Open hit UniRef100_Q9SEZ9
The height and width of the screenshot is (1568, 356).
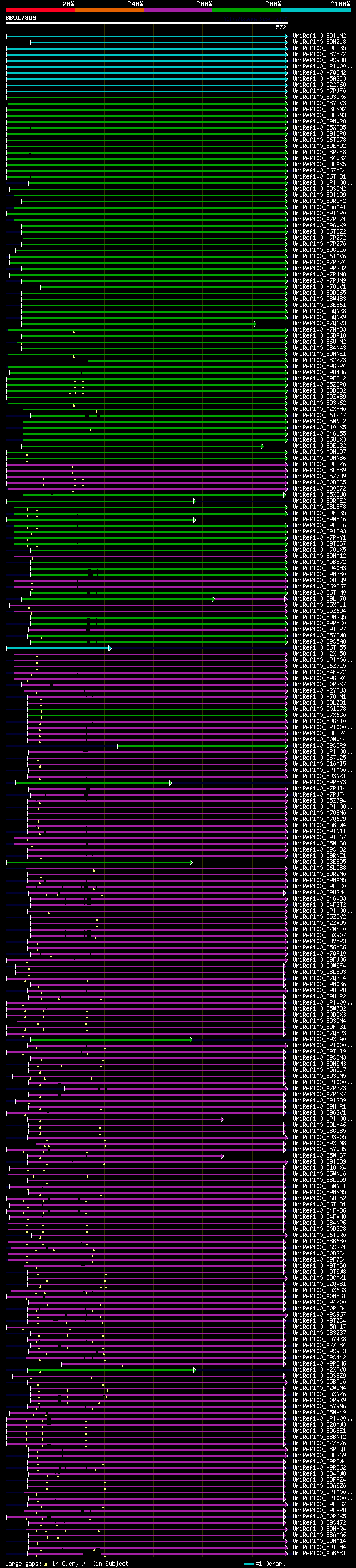tap(319, 1376)
